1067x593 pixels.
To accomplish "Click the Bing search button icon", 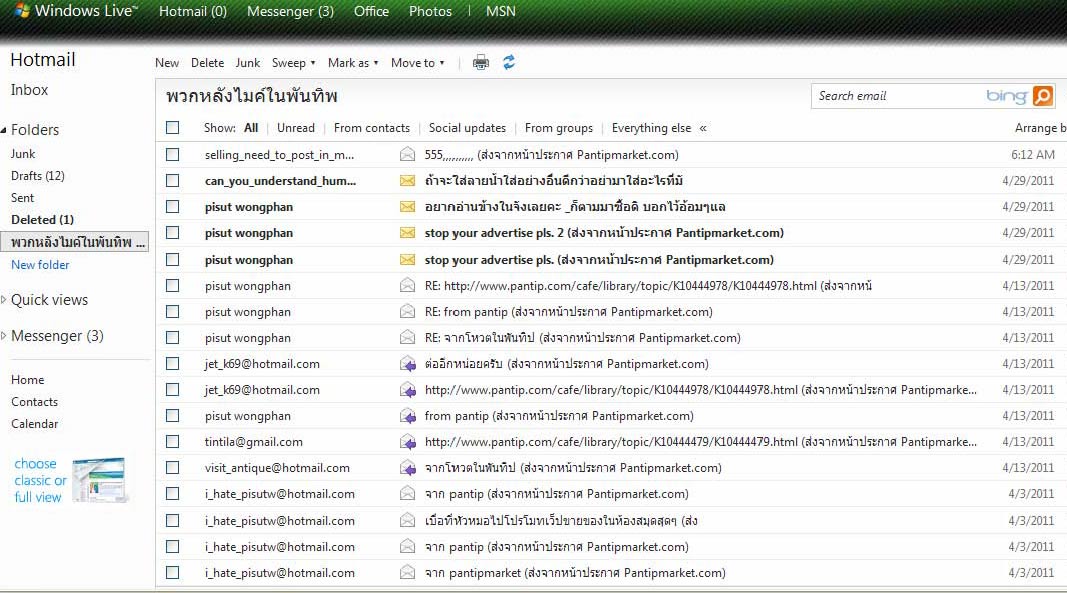I will pos(1043,96).
